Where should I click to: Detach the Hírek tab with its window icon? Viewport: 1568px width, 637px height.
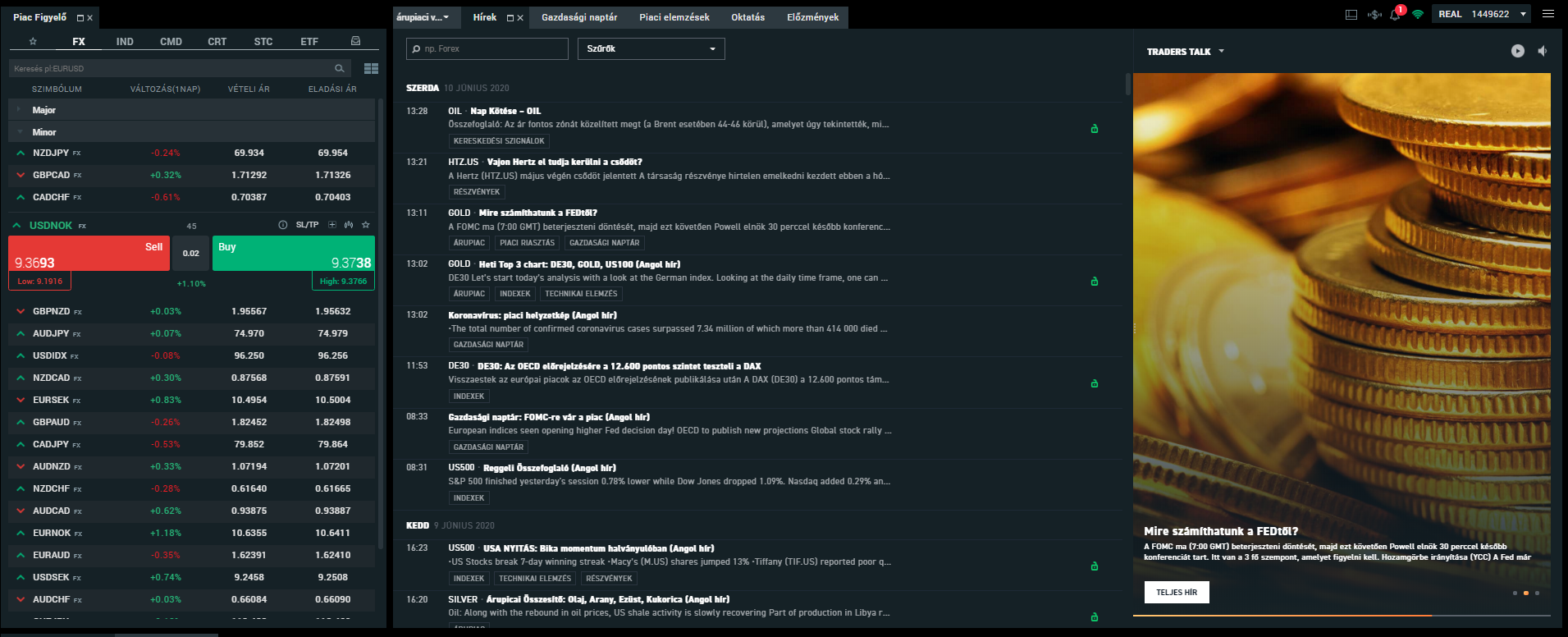coord(510,17)
